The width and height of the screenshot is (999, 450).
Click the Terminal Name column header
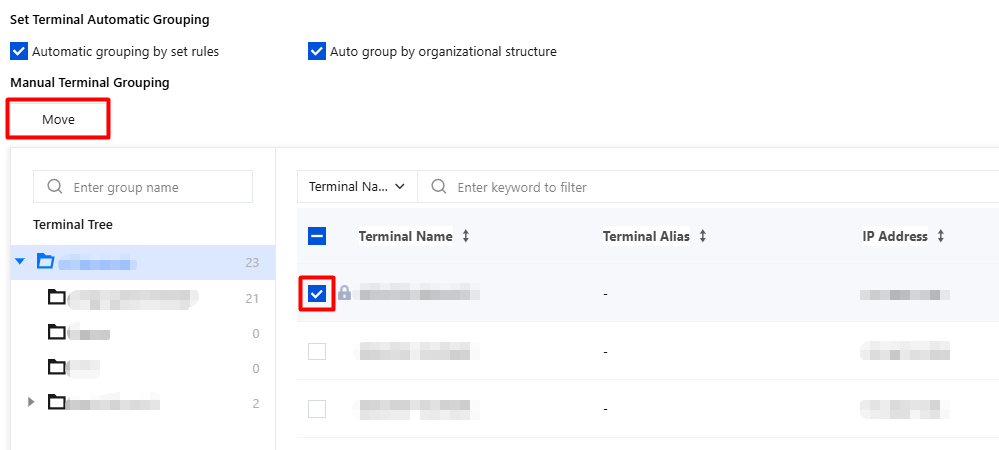click(x=406, y=236)
